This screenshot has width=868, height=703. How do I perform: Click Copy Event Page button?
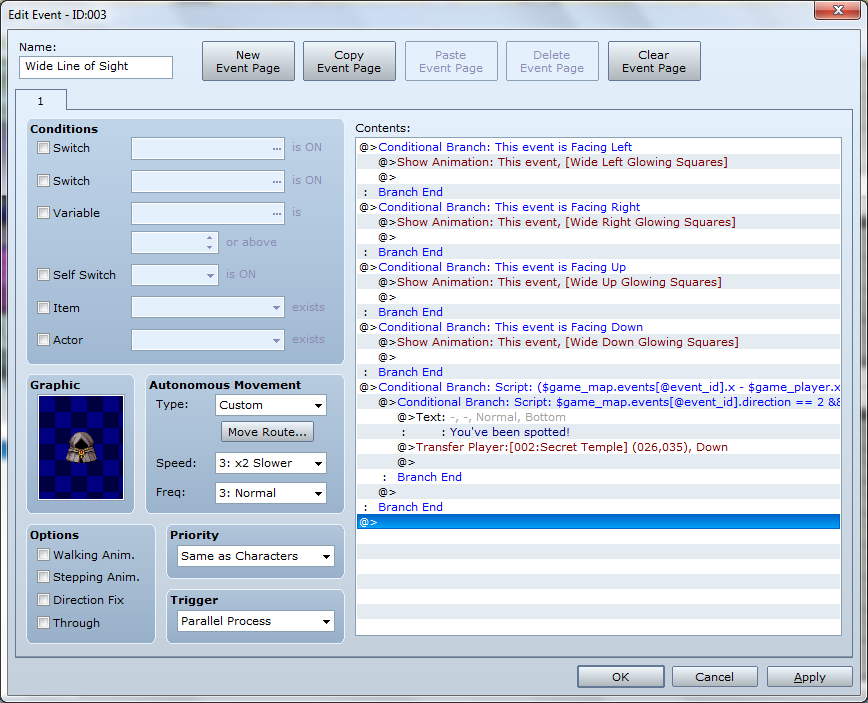349,61
